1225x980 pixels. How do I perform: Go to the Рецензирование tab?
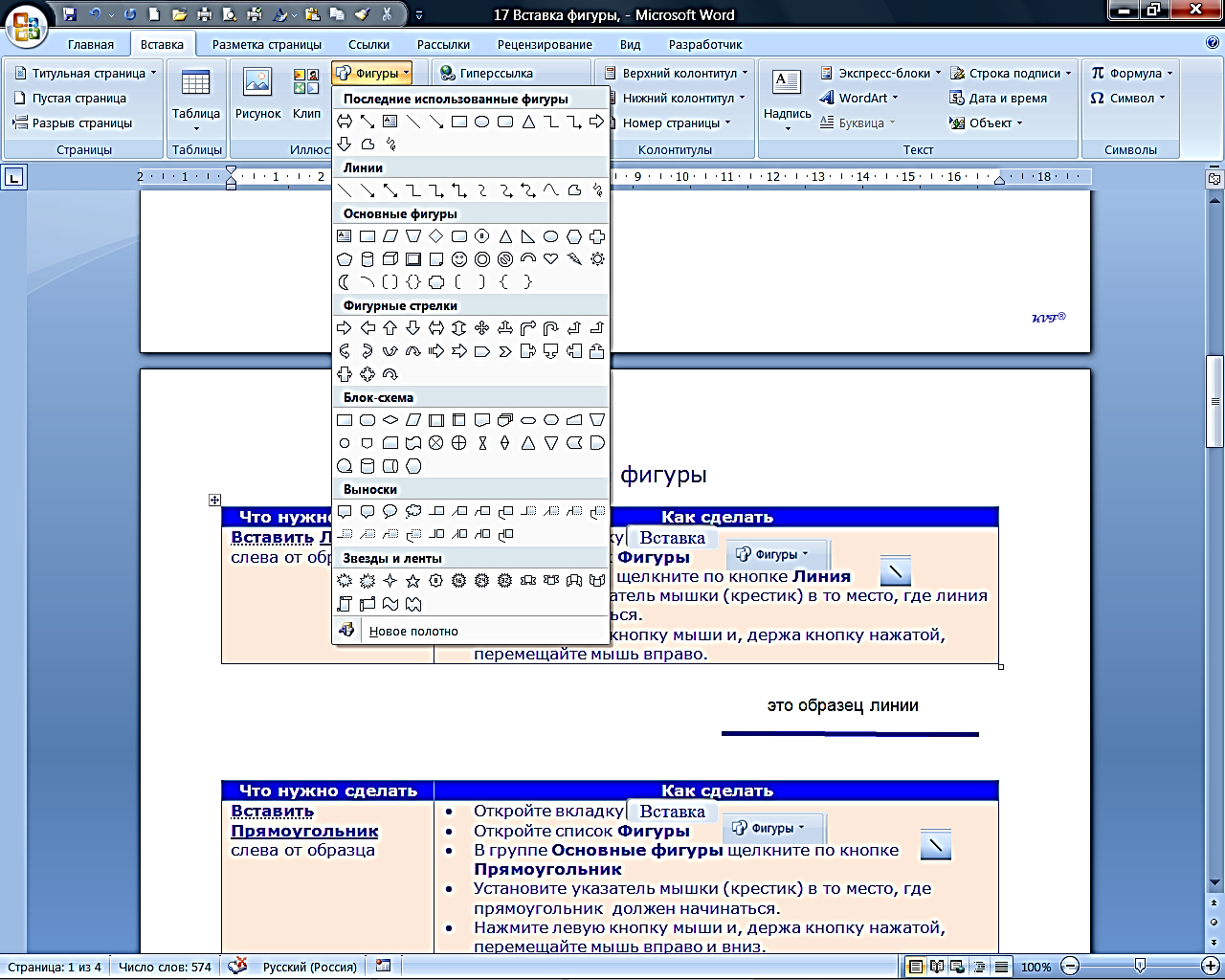pyautogui.click(x=545, y=44)
